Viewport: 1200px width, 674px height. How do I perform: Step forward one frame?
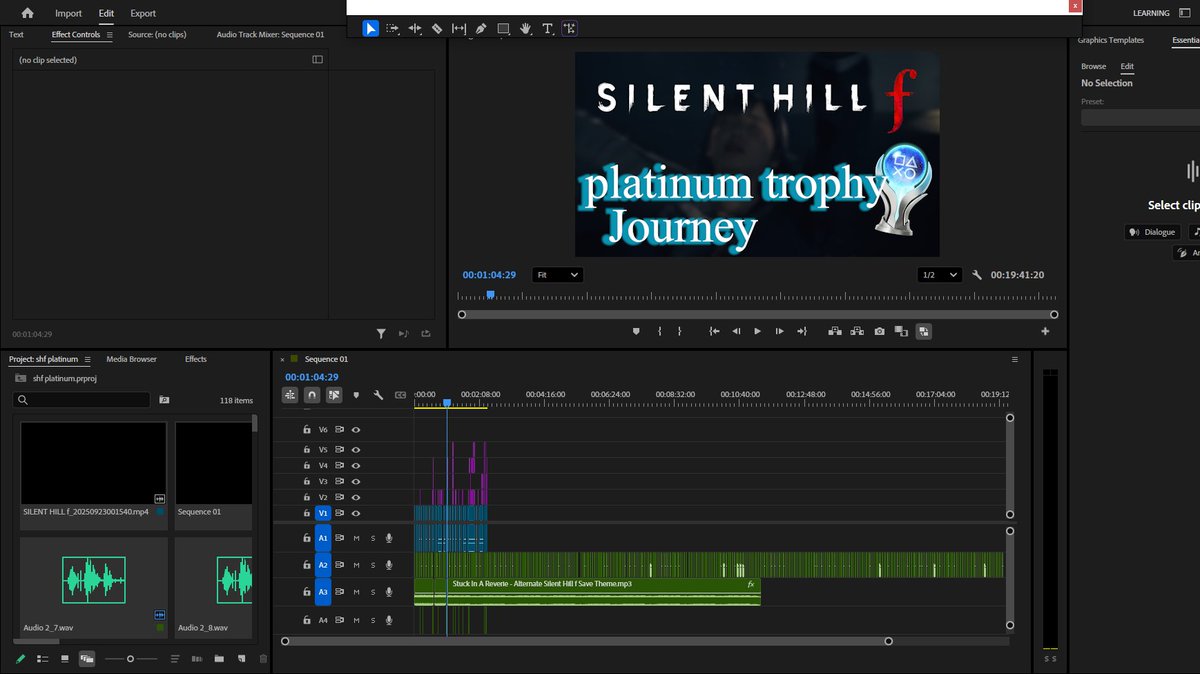pos(779,331)
